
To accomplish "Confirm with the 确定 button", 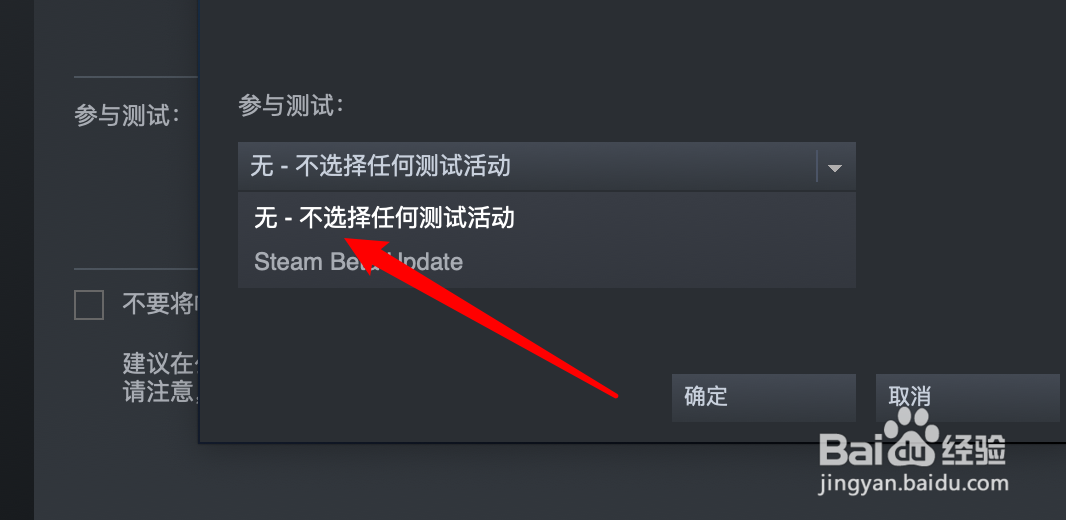I will [x=763, y=397].
